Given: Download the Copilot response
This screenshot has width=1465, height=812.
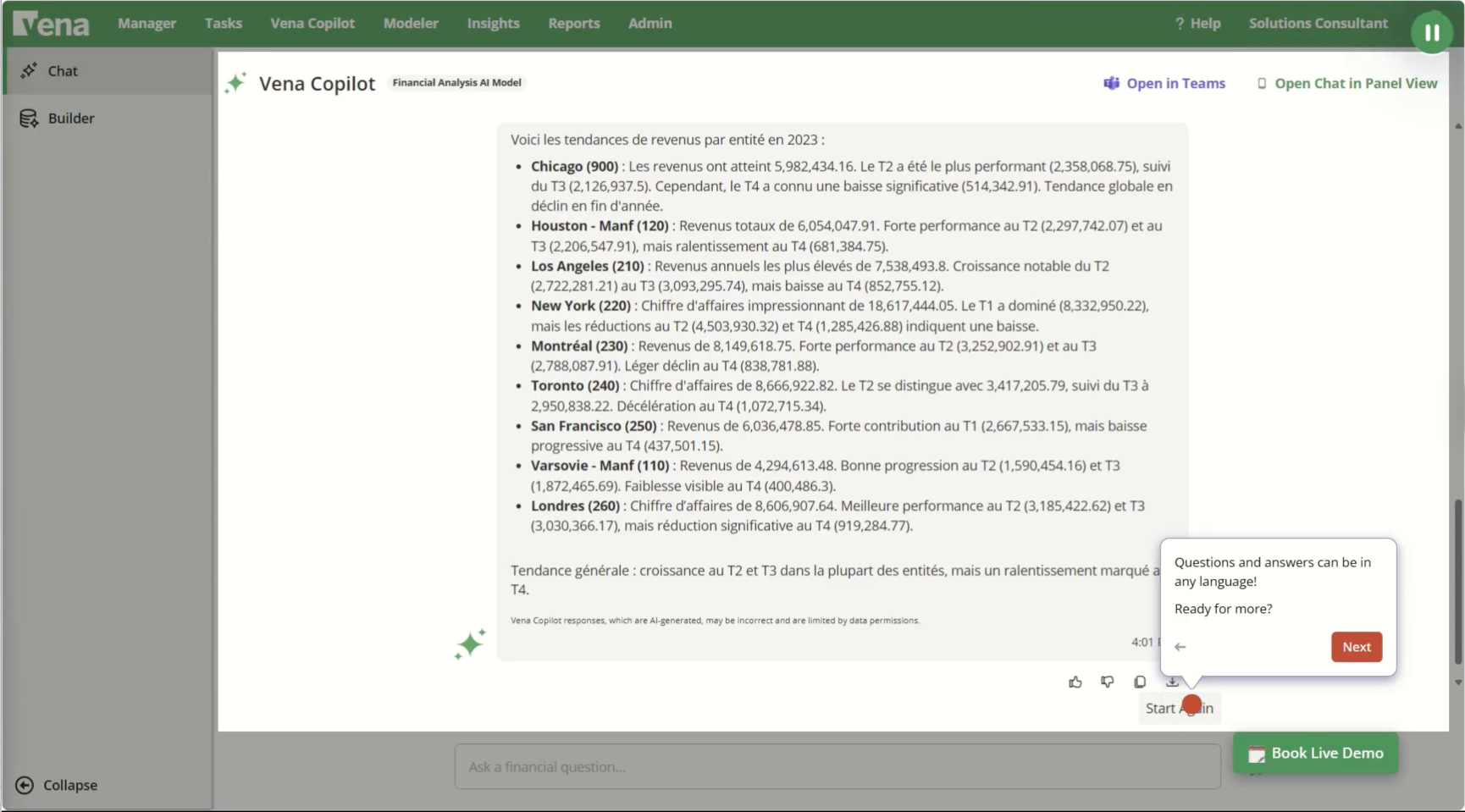Looking at the screenshot, I should 1172,682.
